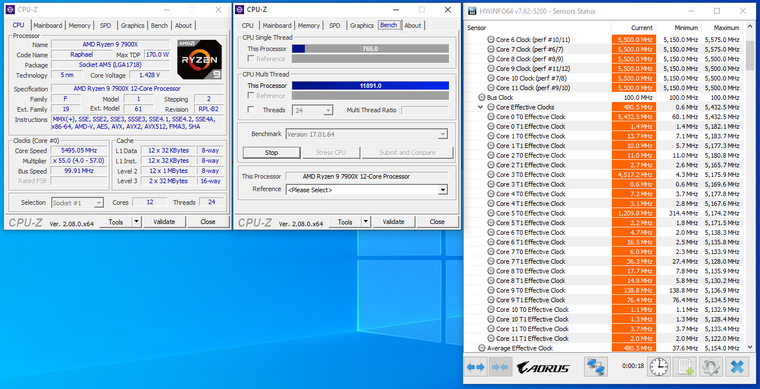Click Close button in left CPU-Z window

click(207, 222)
